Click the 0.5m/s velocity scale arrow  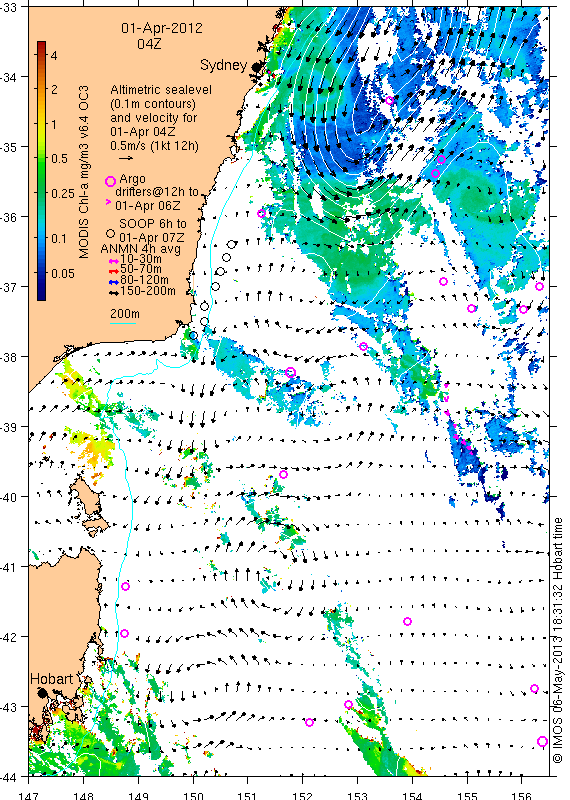pyautogui.click(x=126, y=158)
